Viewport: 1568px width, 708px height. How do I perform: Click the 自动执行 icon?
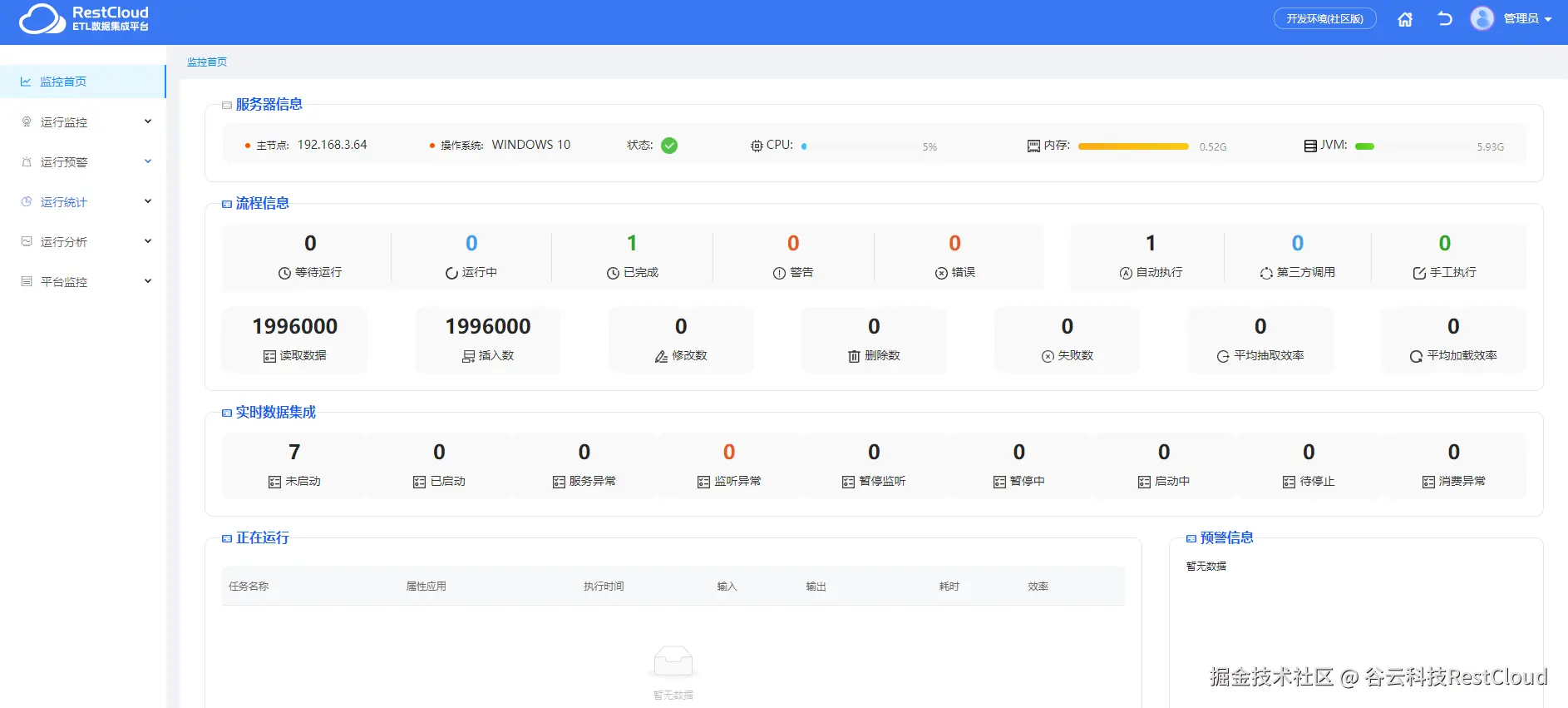click(x=1126, y=273)
